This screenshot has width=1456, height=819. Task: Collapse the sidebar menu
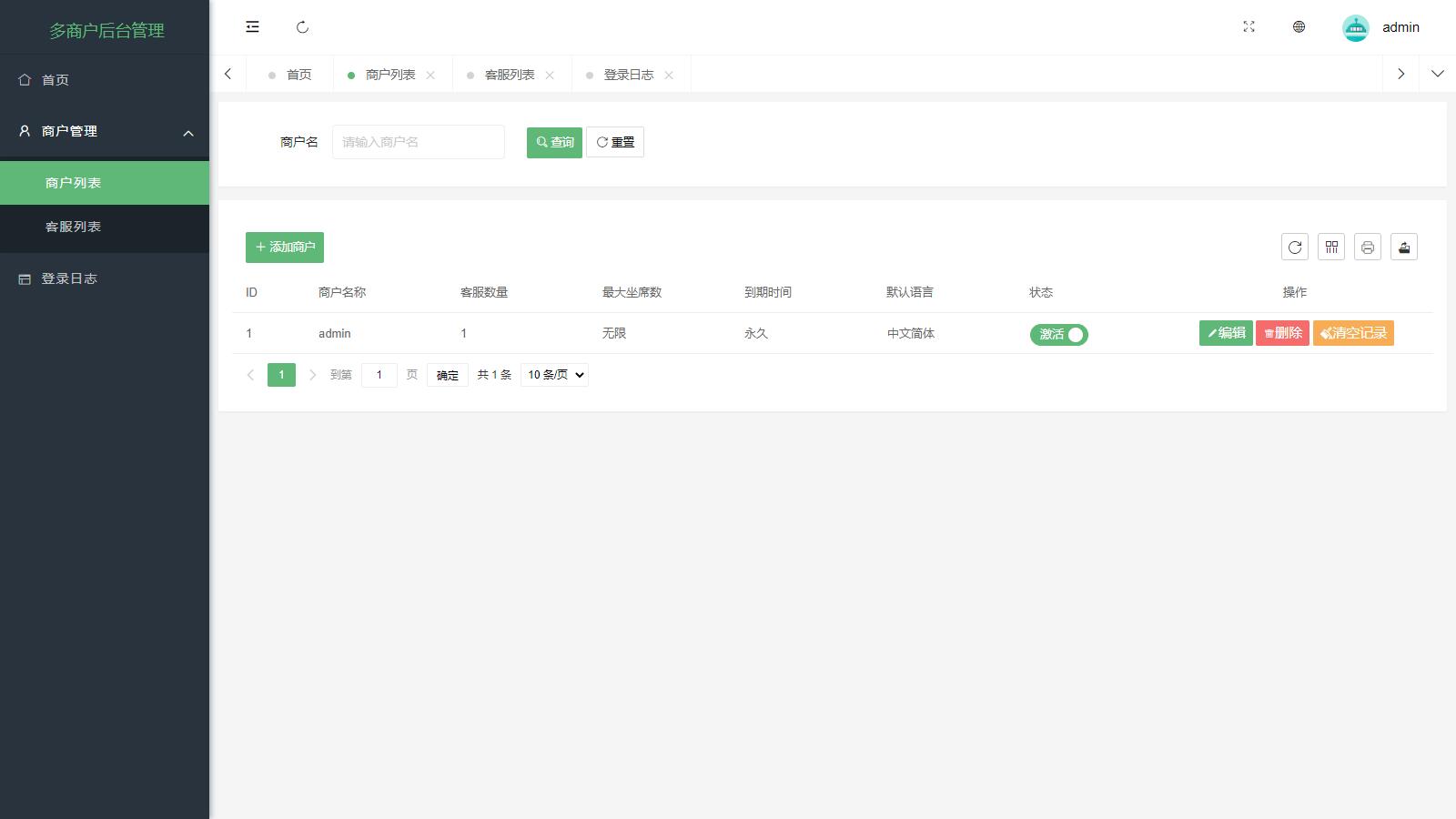click(251, 27)
